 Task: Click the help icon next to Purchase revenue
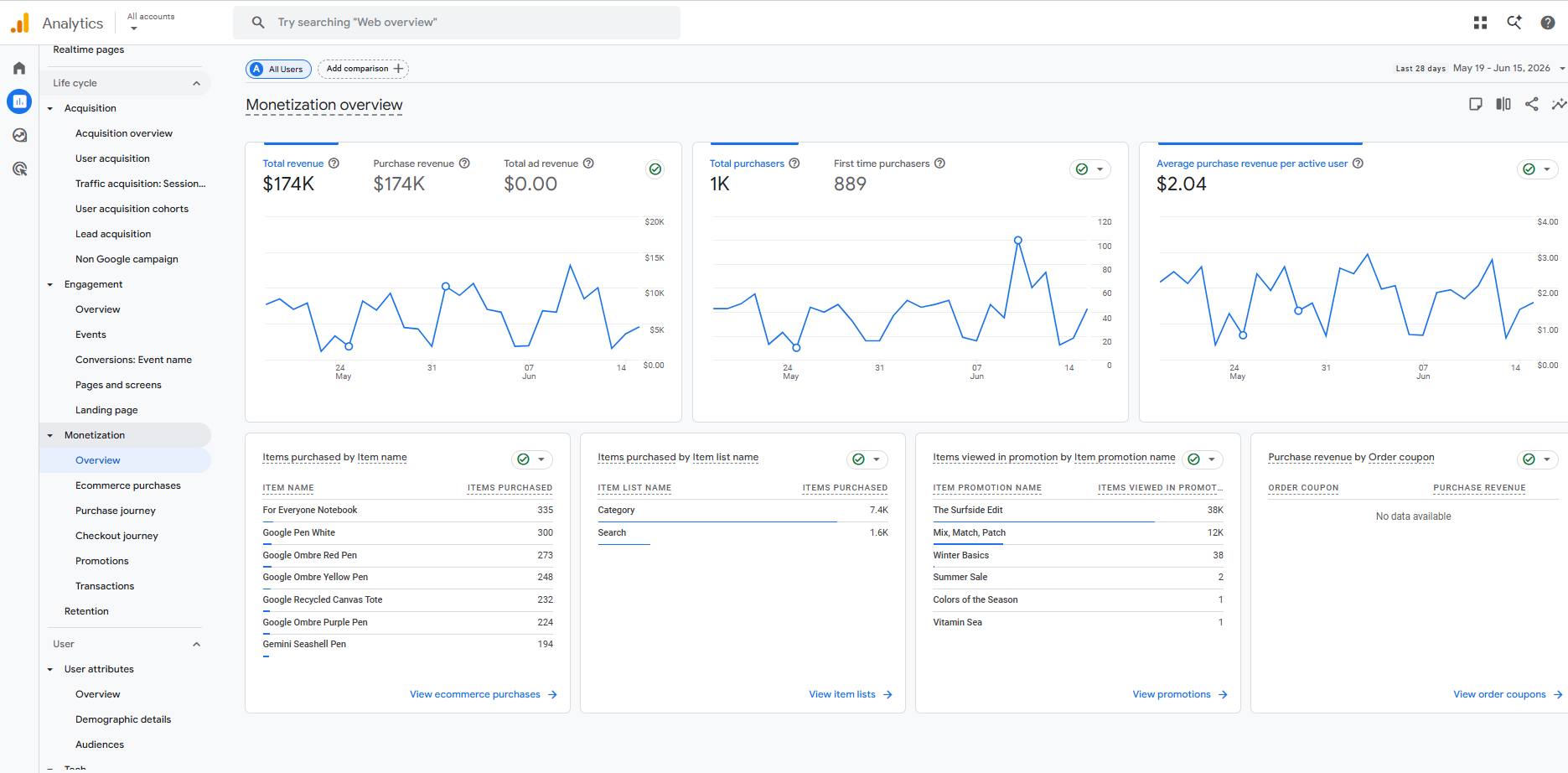coord(464,163)
